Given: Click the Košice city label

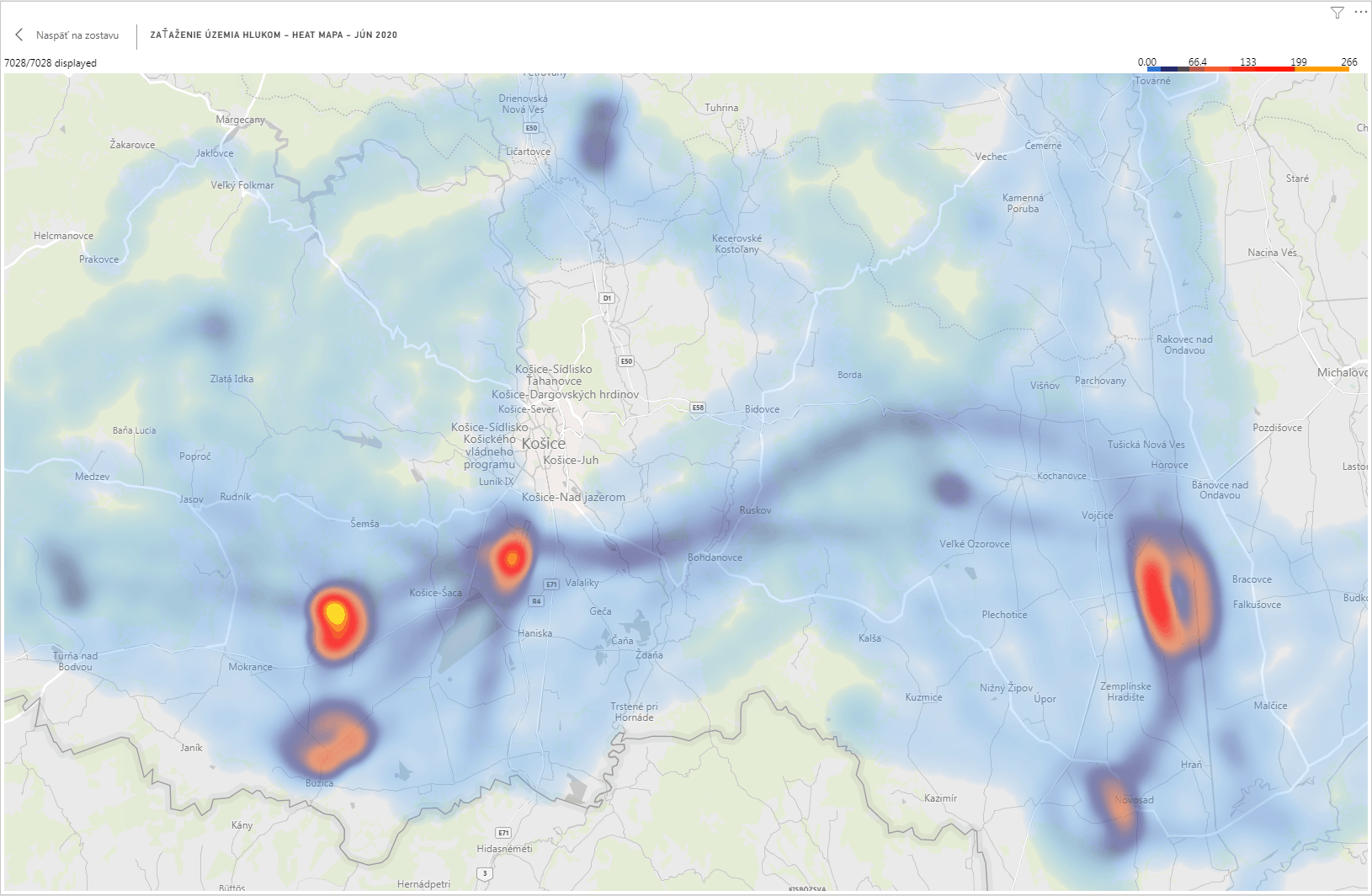Looking at the screenshot, I should click(544, 444).
